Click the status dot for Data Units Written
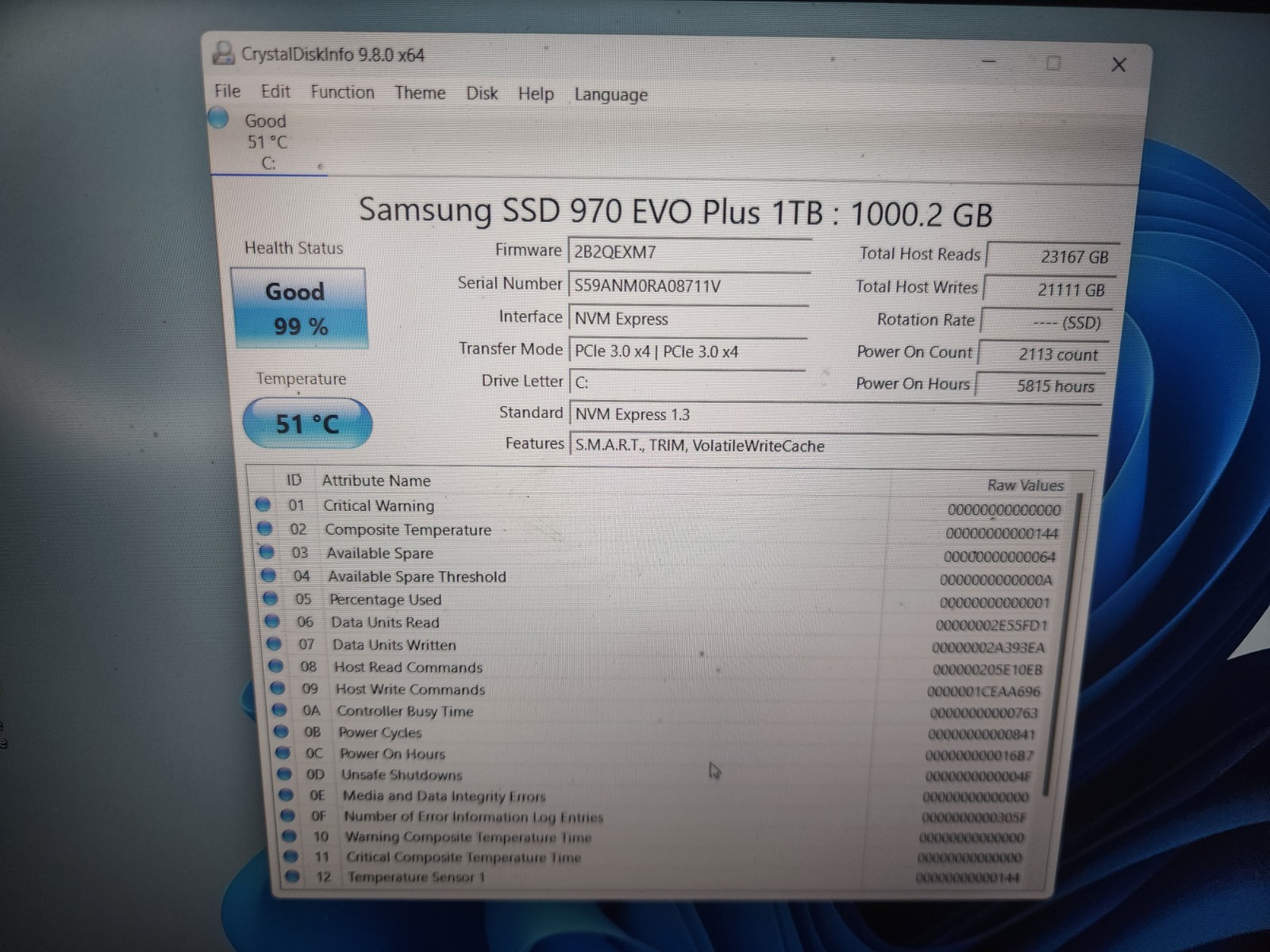This screenshot has width=1270, height=952. [274, 643]
